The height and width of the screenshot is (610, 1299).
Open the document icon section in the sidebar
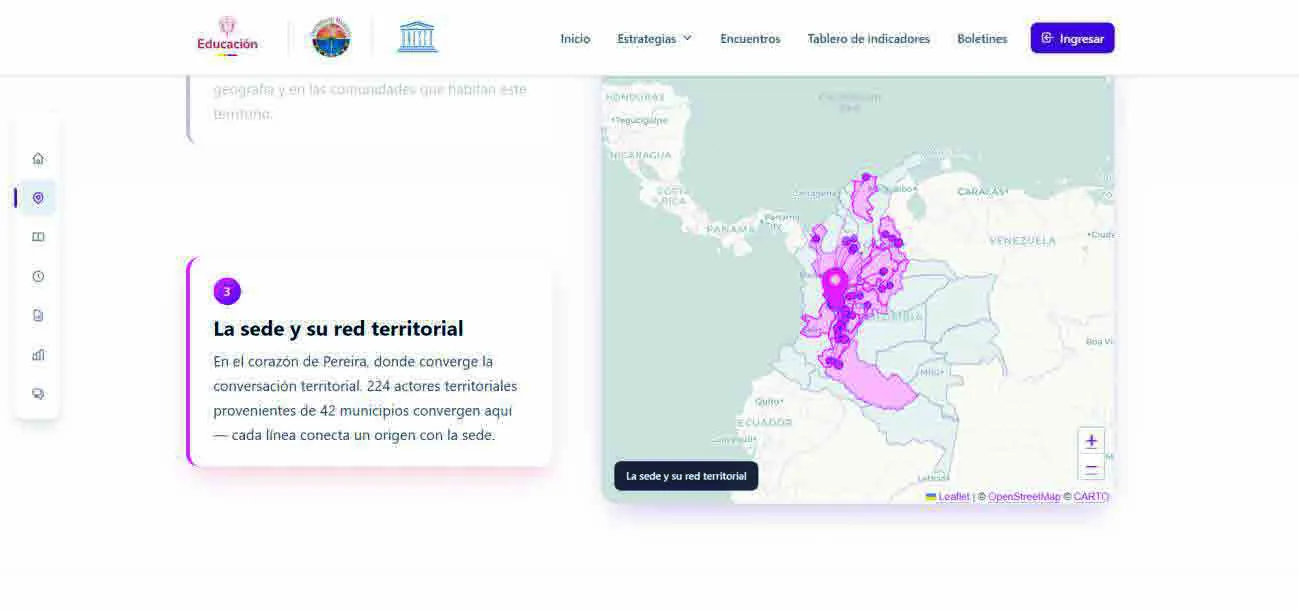(38, 315)
